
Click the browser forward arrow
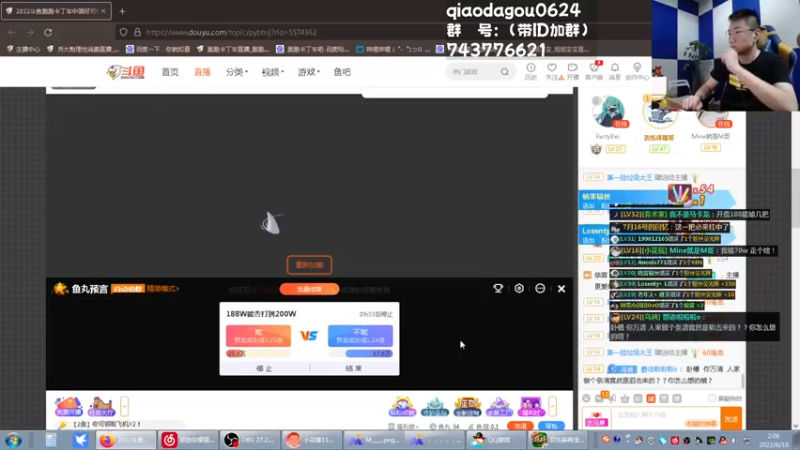point(30,32)
